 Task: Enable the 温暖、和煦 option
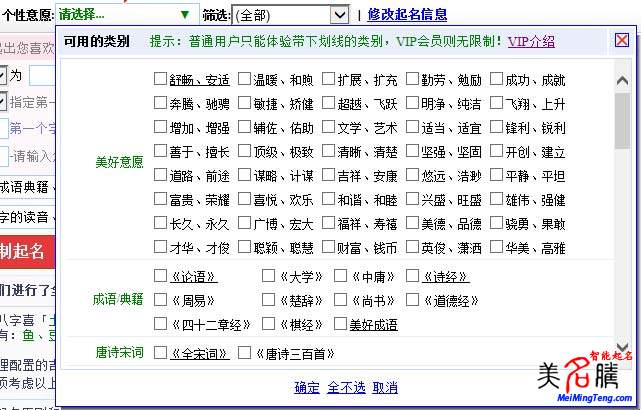click(245, 79)
